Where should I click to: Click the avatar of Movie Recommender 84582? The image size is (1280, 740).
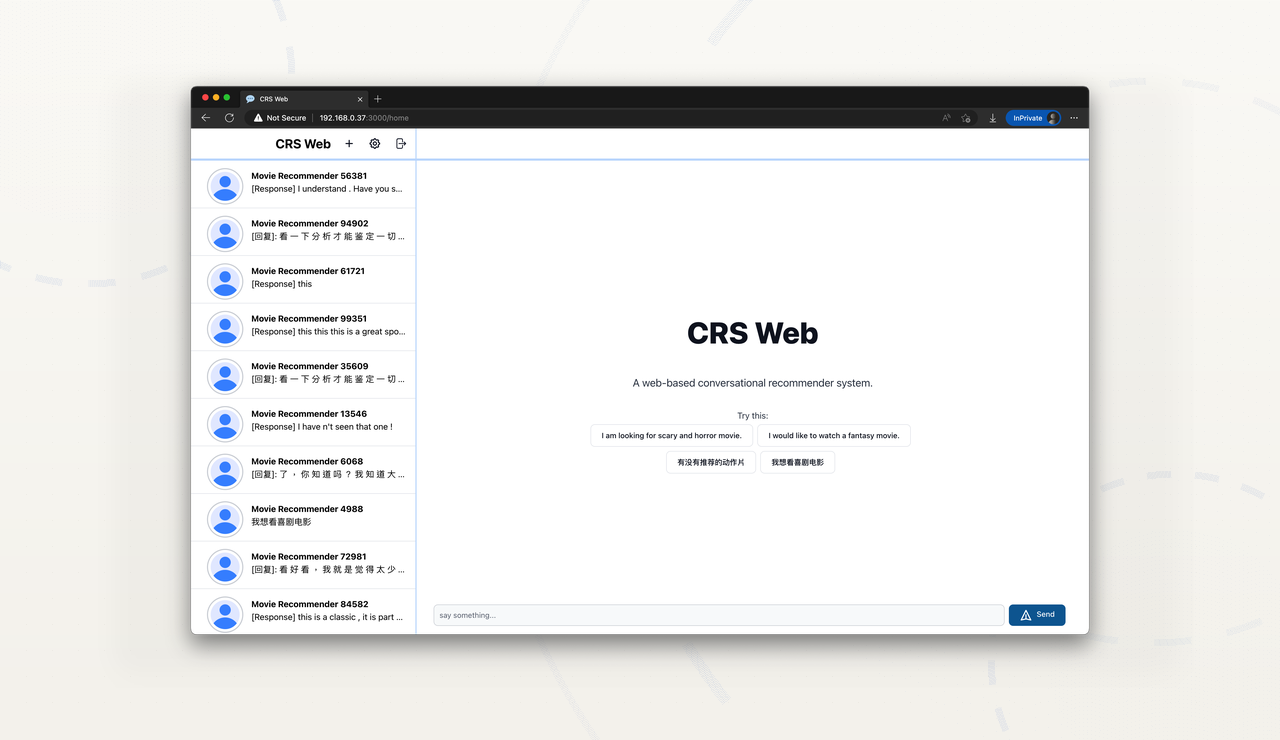225,614
